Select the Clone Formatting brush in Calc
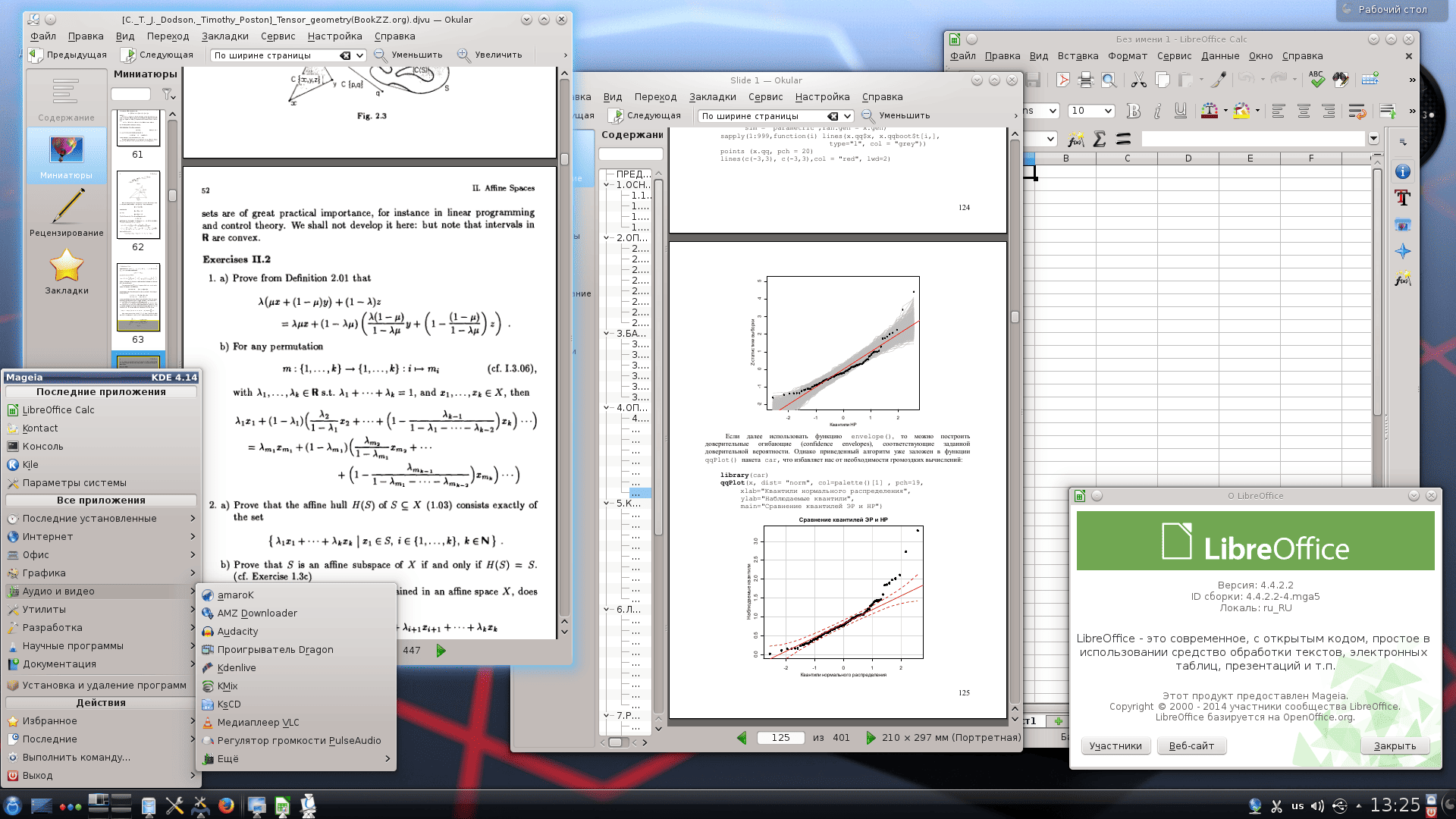This screenshot has width=1456, height=819. click(1219, 80)
